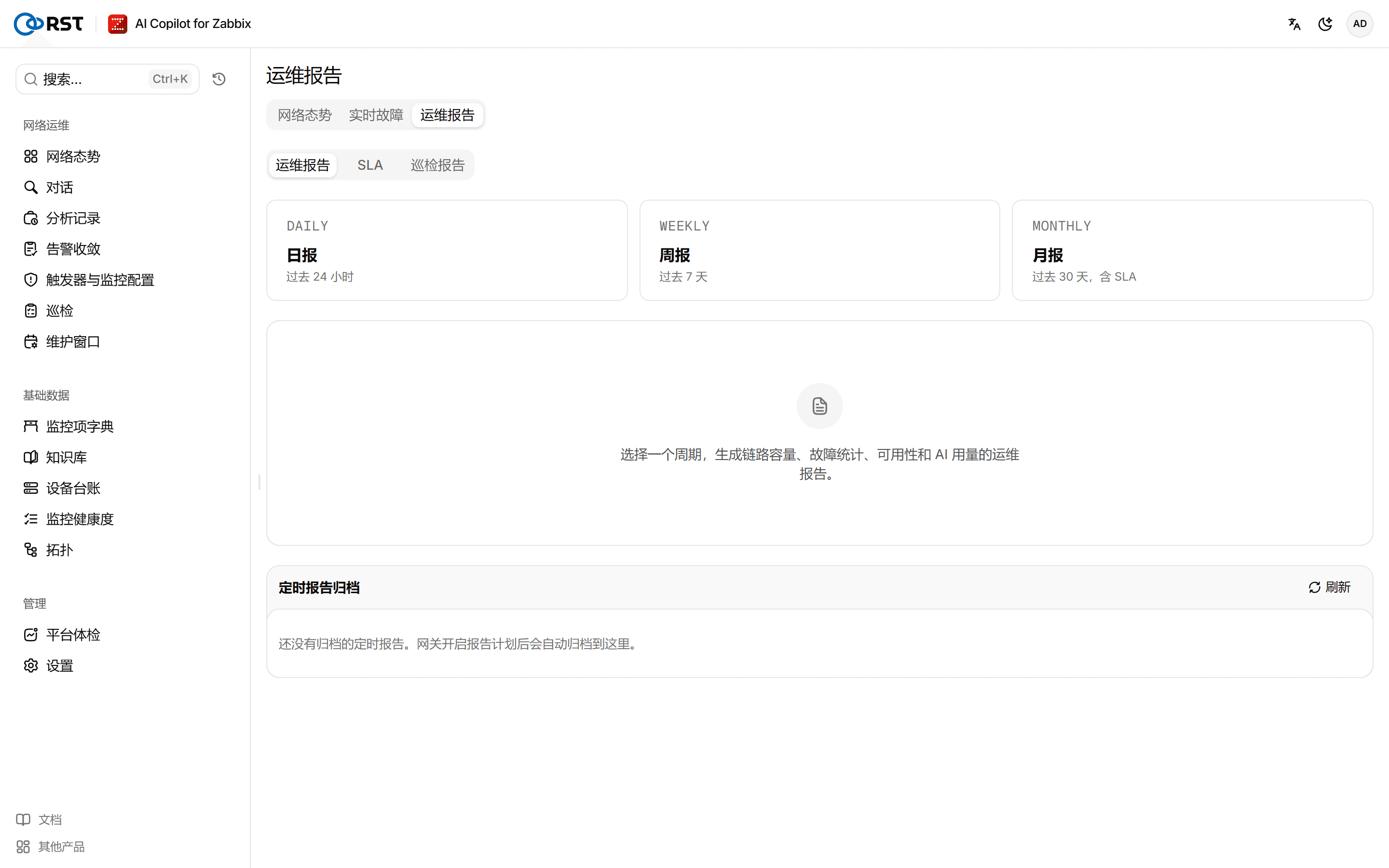Open 设备台账 label in sidebar
1389x868 pixels.
coord(73,488)
